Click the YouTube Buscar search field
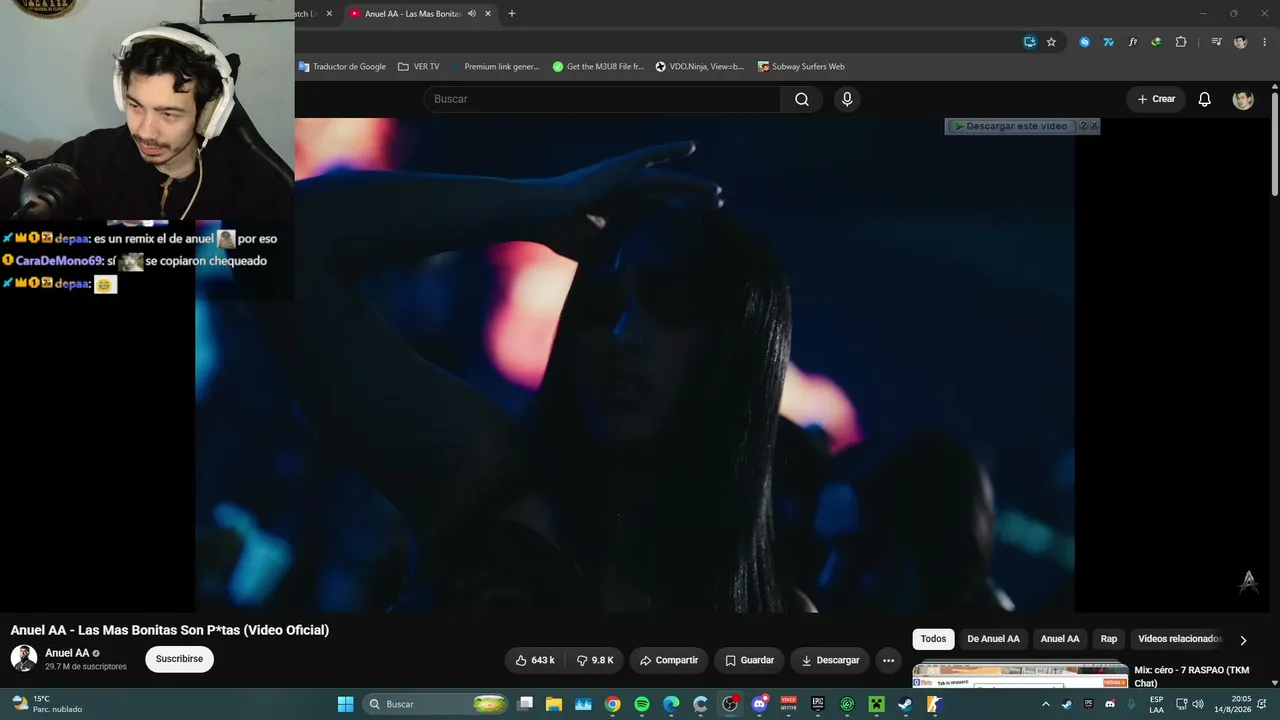Image resolution: width=1280 pixels, height=720 pixels. point(603,99)
